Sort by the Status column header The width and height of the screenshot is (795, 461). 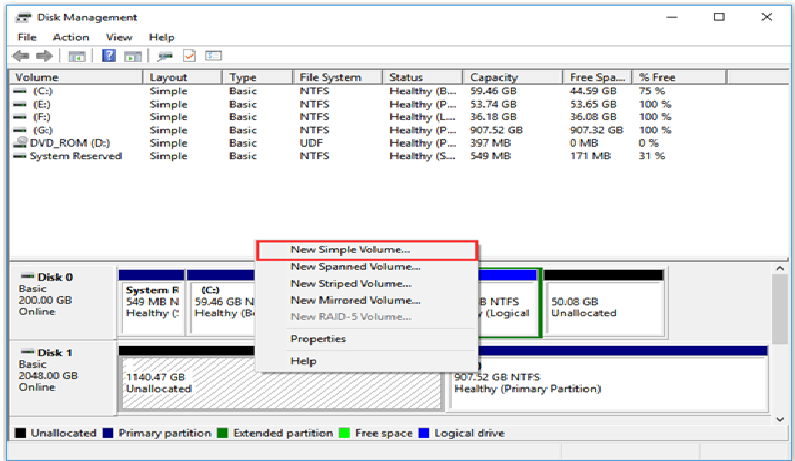pos(423,78)
